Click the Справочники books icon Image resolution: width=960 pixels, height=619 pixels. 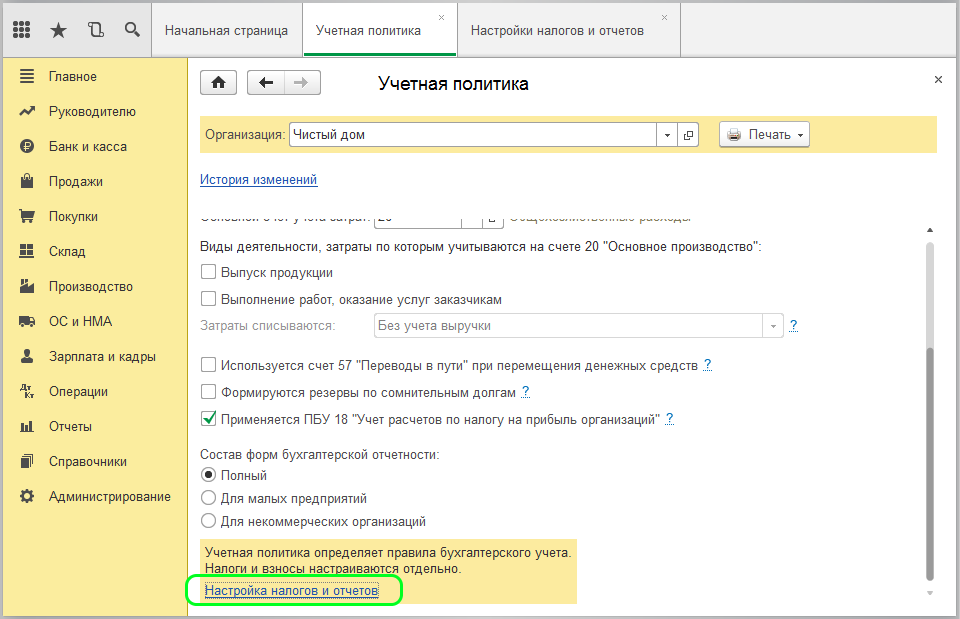pos(26,461)
